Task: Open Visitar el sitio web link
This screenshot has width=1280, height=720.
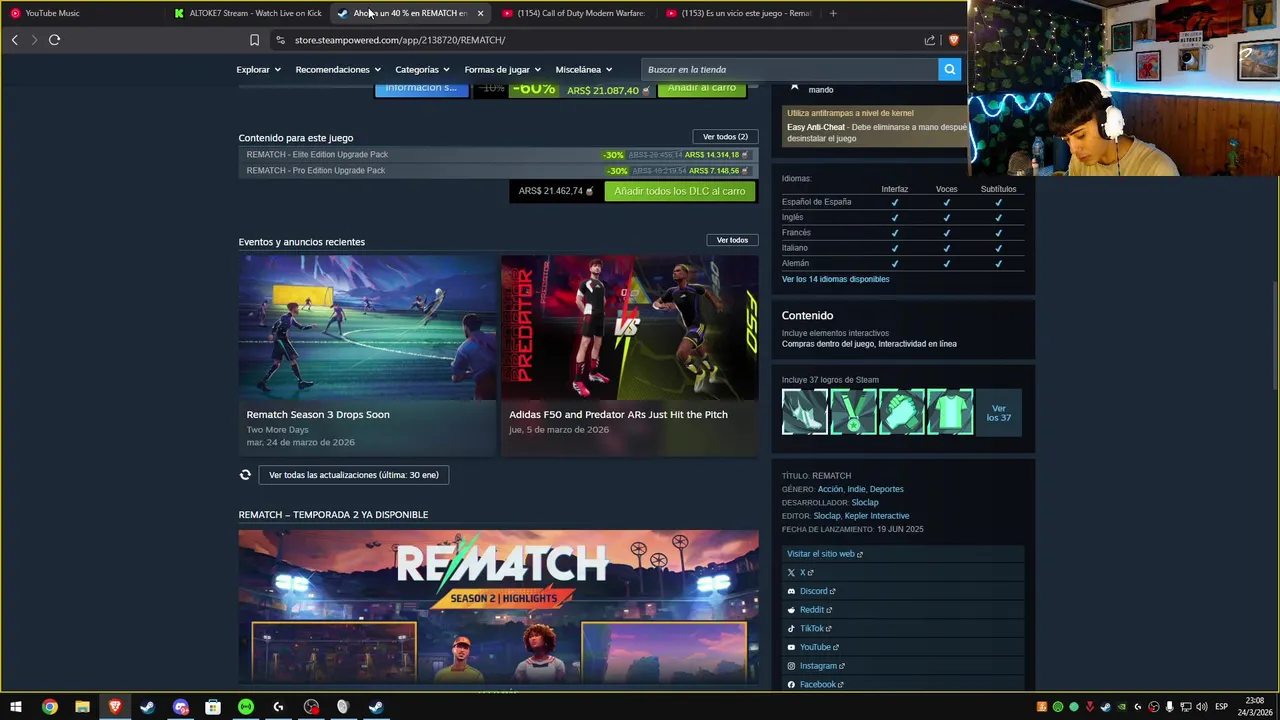Action: pos(824,554)
